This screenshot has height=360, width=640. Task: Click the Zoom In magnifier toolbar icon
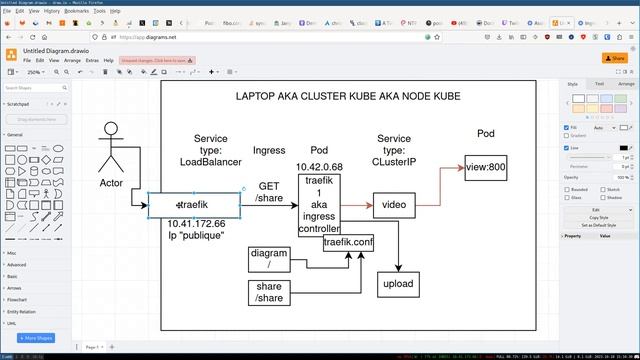click(56, 72)
